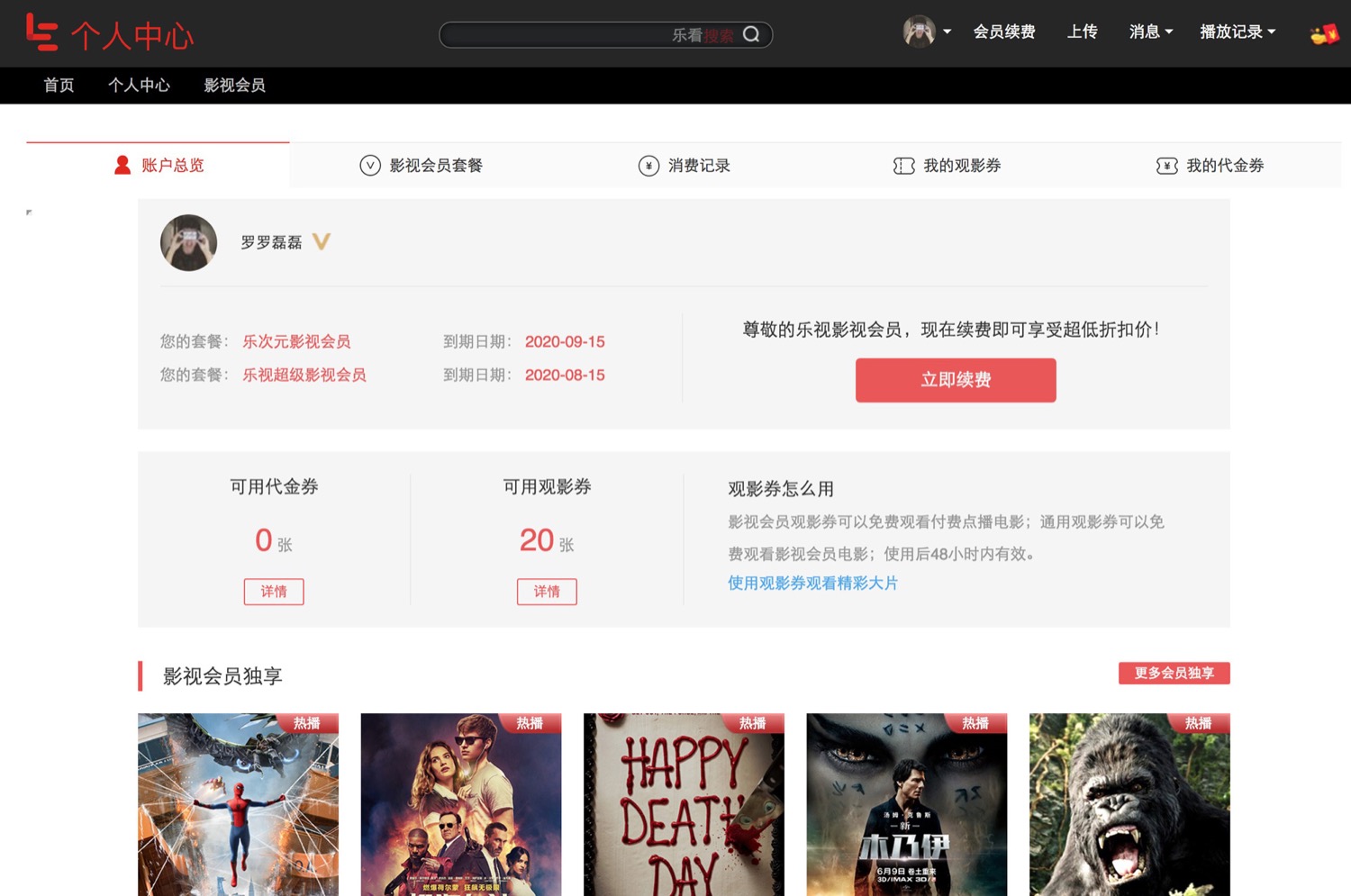Click the 罗罗磊磊 profile picture
The image size is (1351, 896).
(188, 242)
